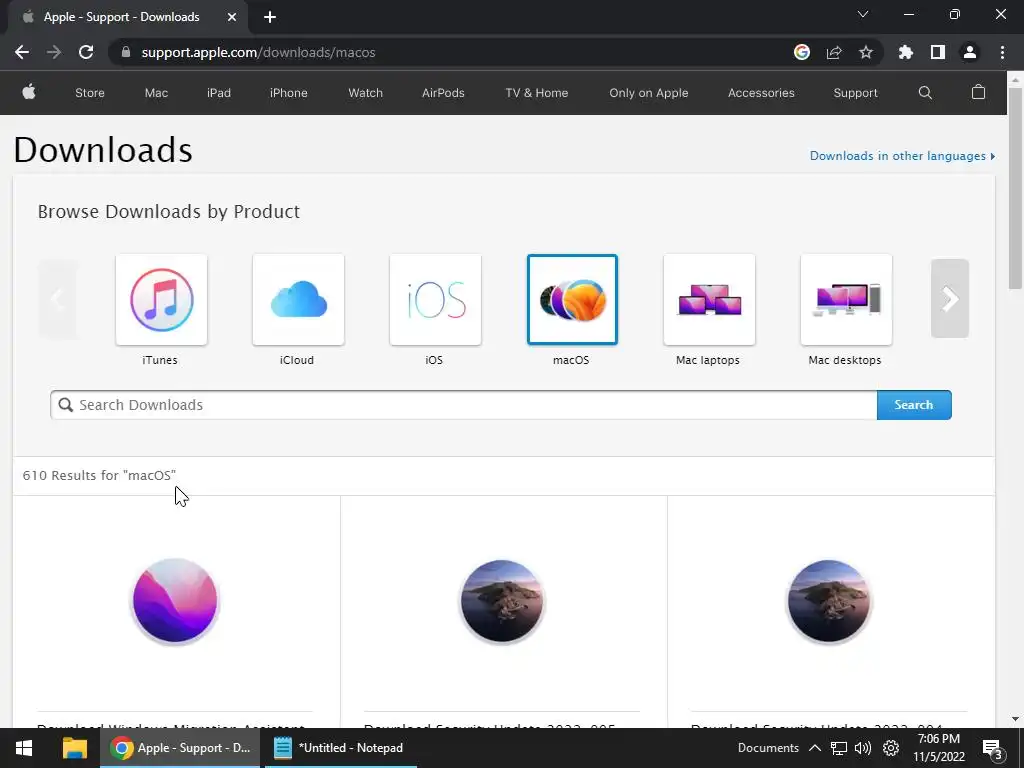Select the iCloud product tile

click(x=298, y=300)
